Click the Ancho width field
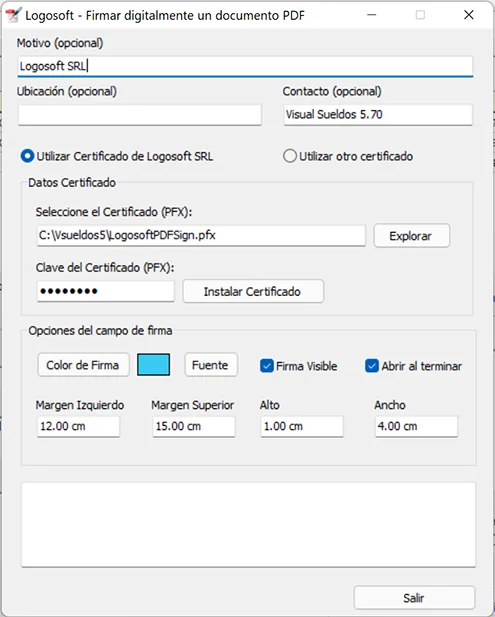This screenshot has height=617, width=495. click(x=417, y=427)
